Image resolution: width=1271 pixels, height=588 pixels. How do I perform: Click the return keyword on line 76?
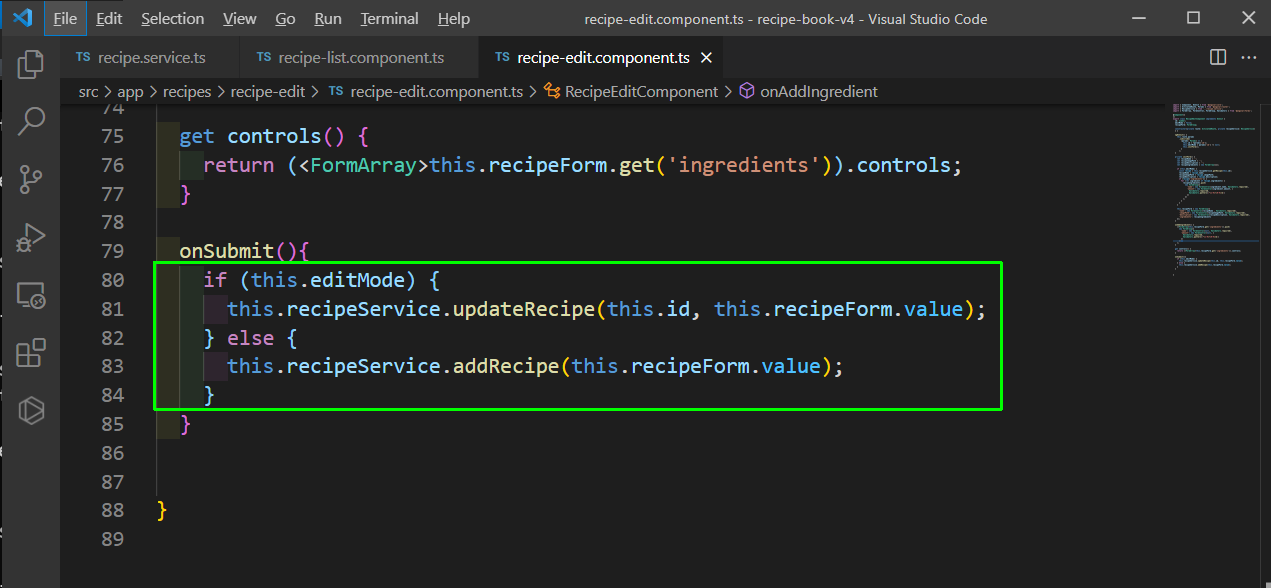click(x=239, y=165)
